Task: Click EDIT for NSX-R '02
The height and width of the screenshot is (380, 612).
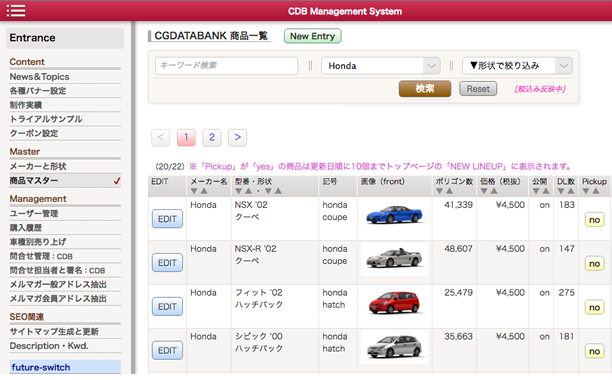Action: [167, 263]
